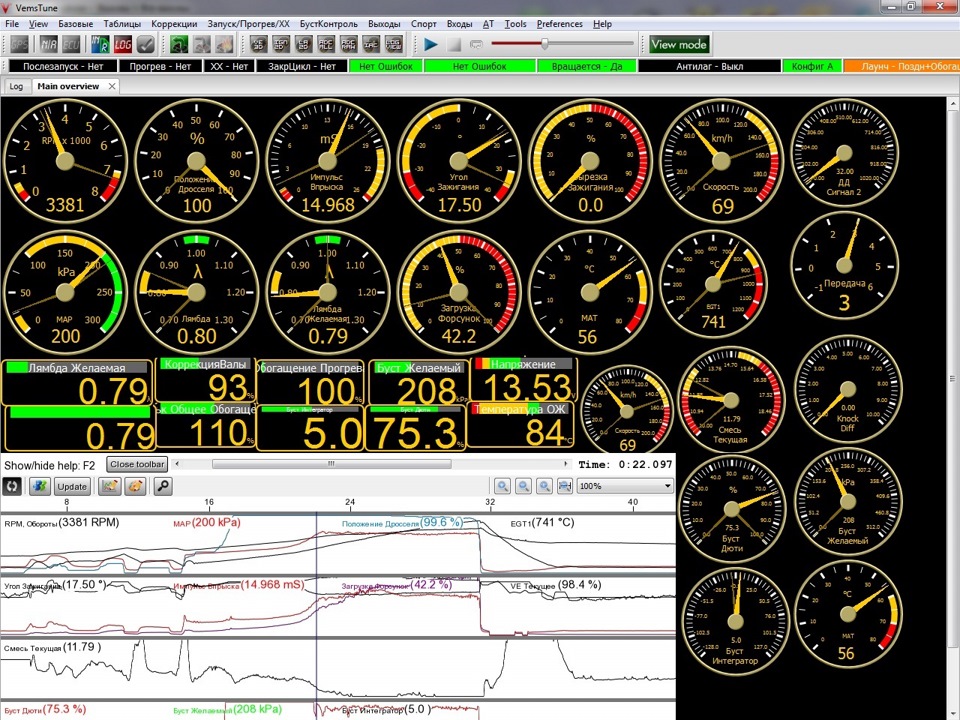
Task: Click the Close toolbar button
Action: 137,465
